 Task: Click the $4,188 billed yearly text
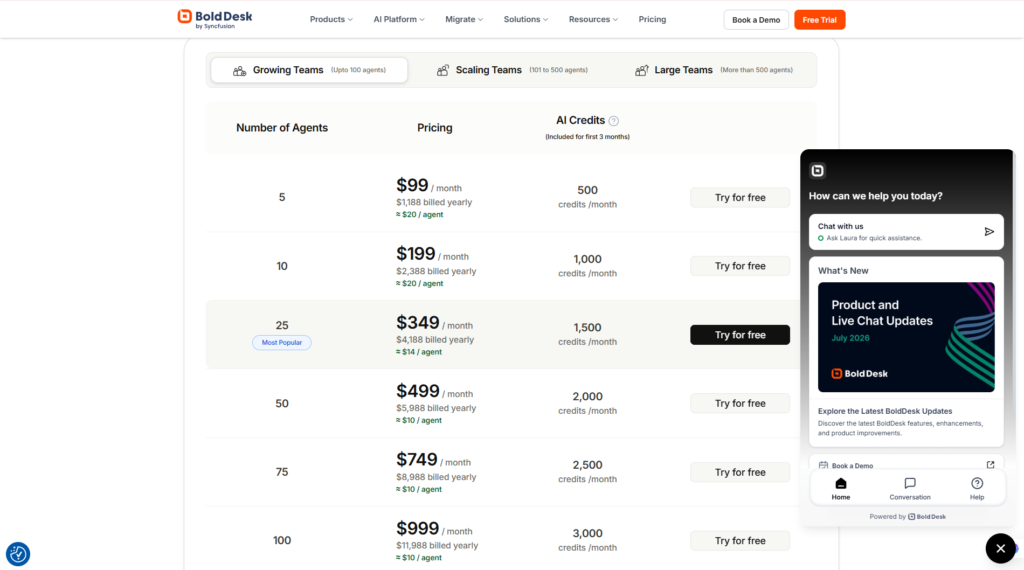[435, 340]
